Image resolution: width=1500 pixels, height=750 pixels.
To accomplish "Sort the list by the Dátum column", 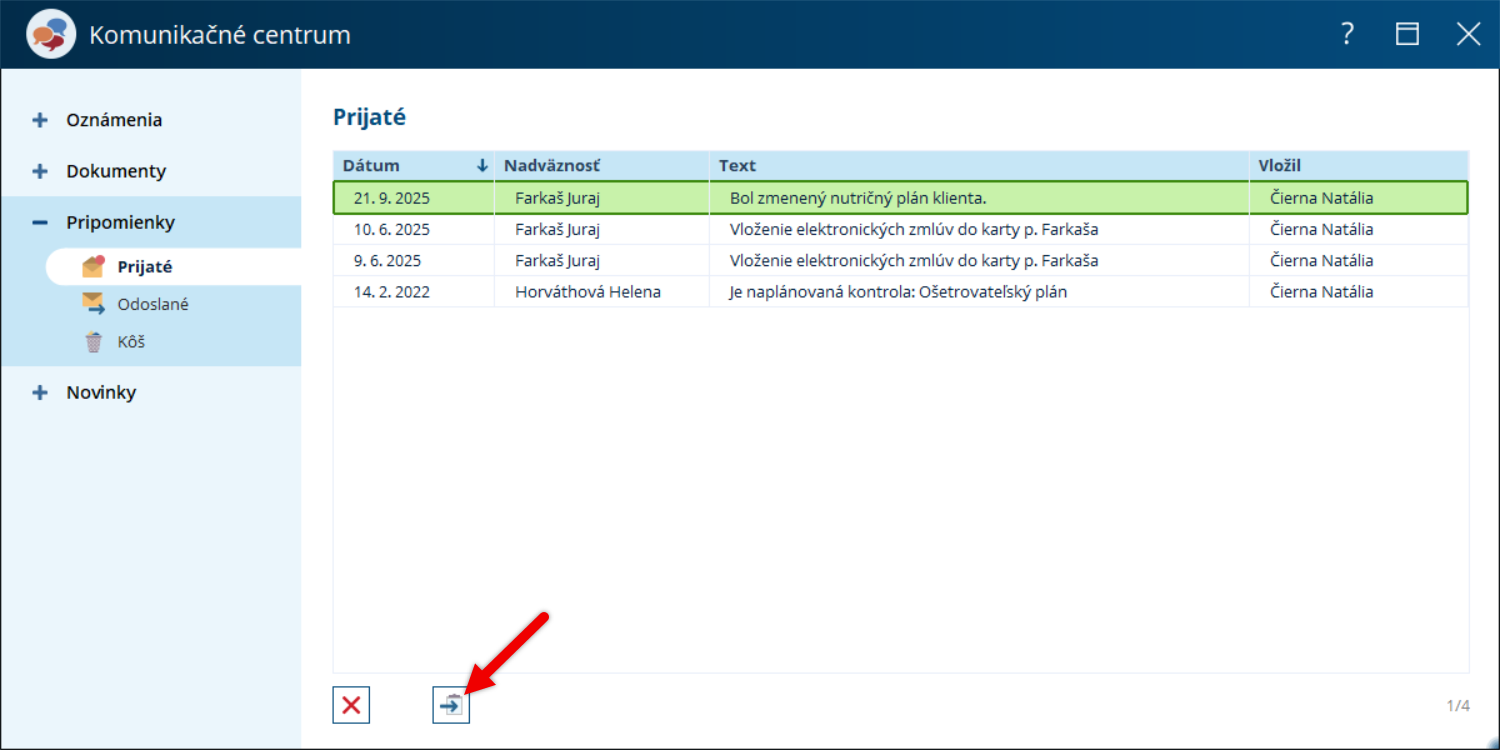I will click(x=414, y=166).
